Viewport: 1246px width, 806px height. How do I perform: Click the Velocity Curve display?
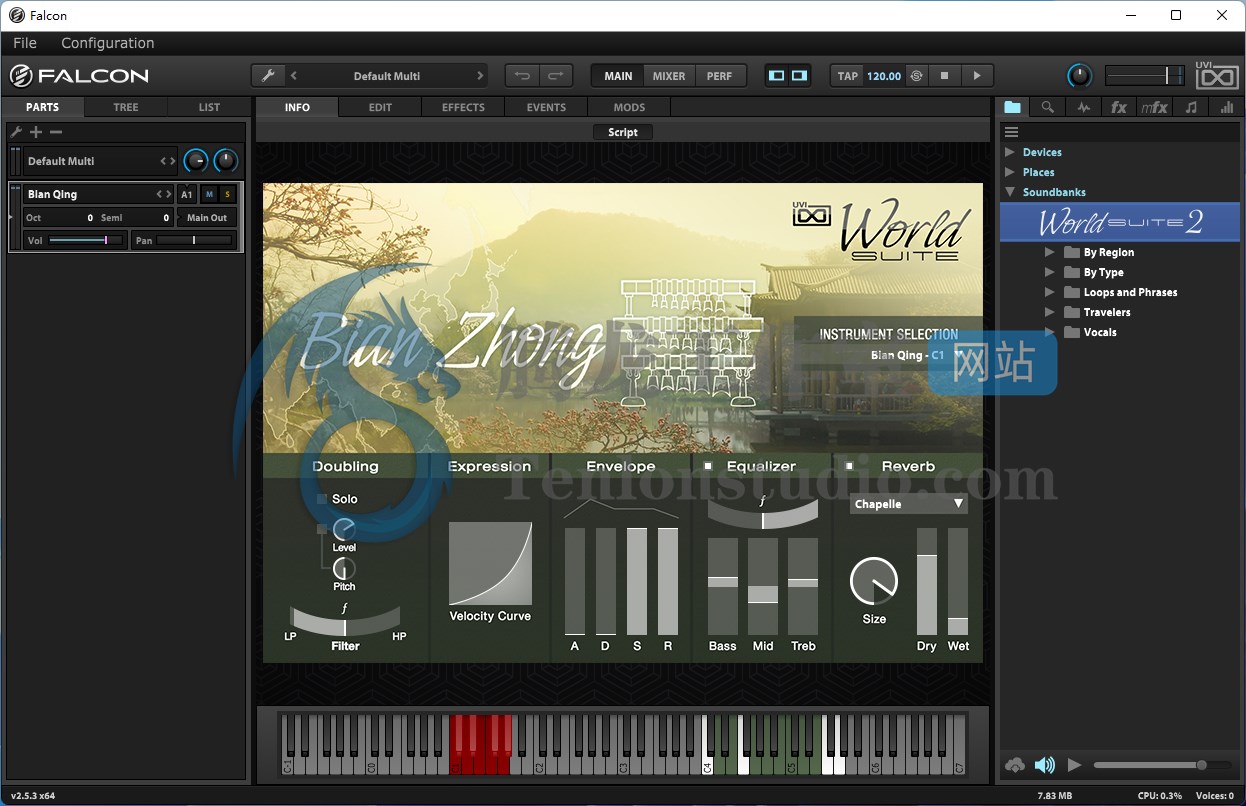click(490, 564)
